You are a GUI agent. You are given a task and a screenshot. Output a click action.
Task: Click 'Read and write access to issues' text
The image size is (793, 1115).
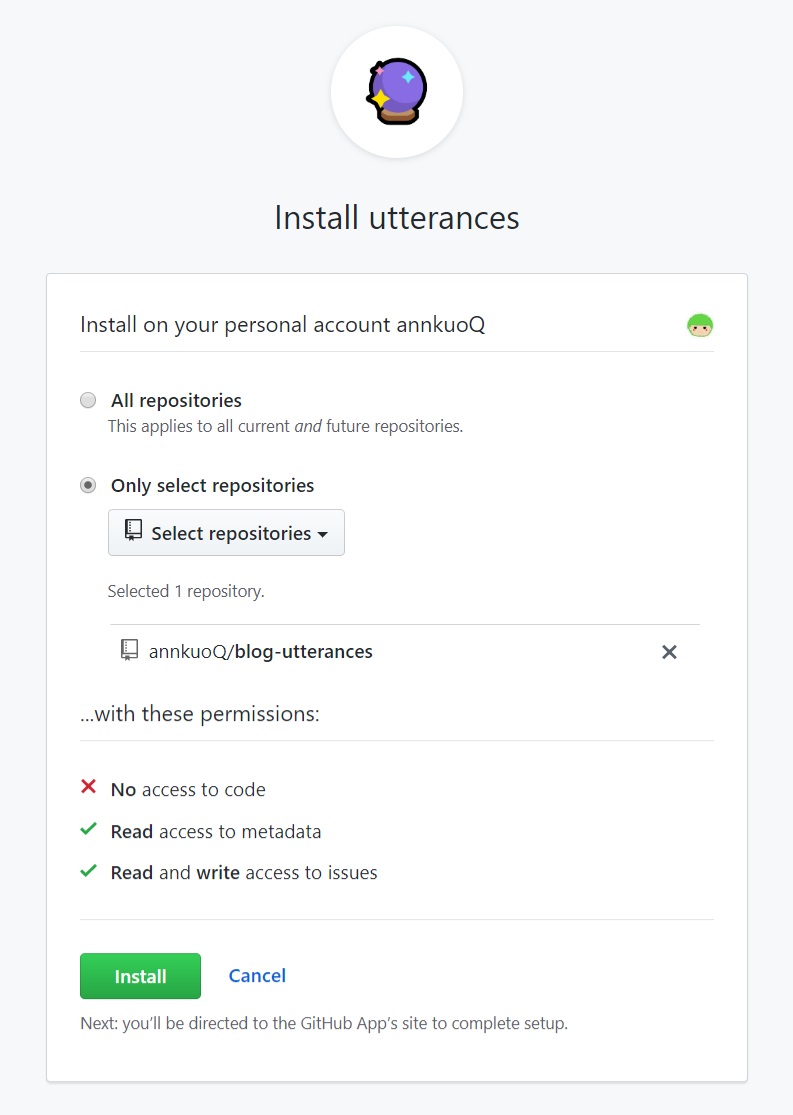(244, 873)
